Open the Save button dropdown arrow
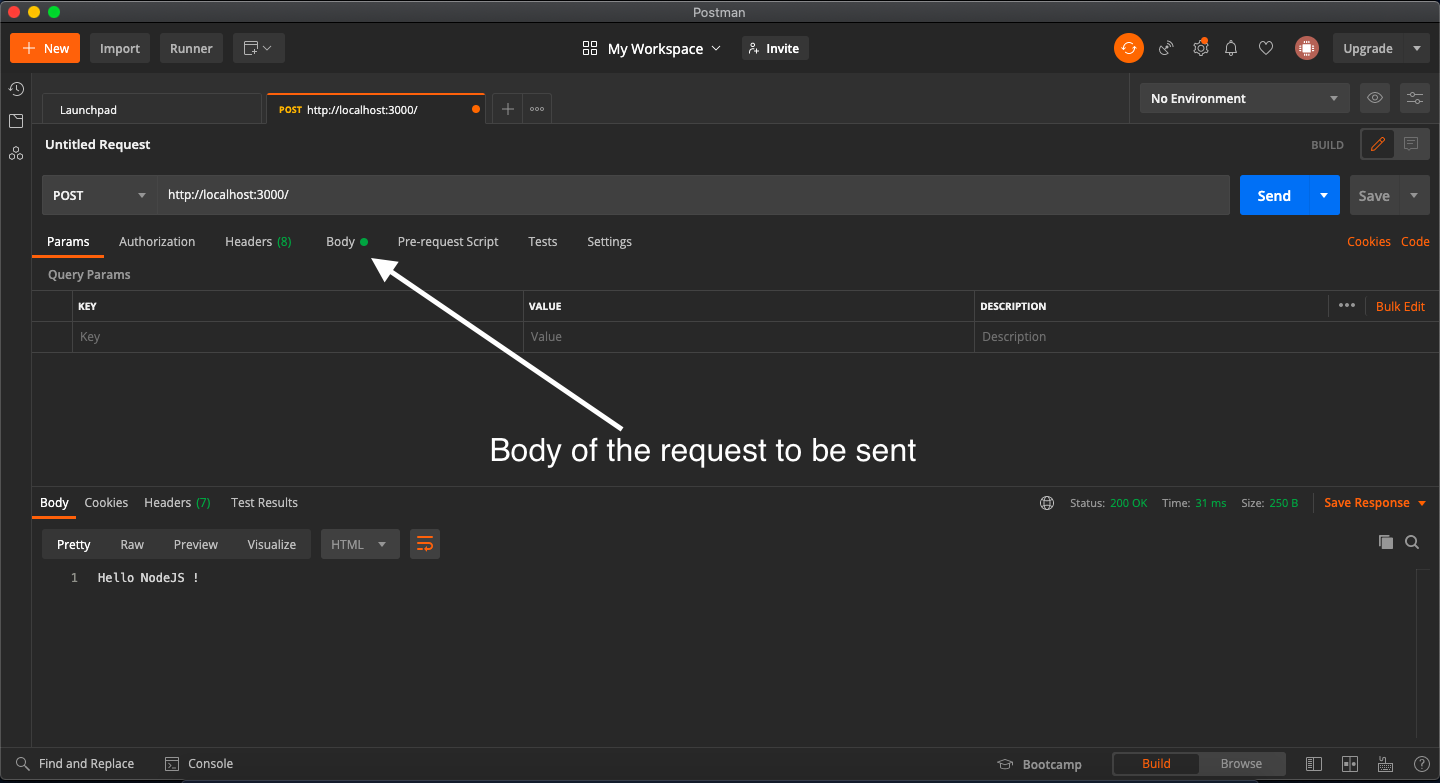 coord(1414,195)
